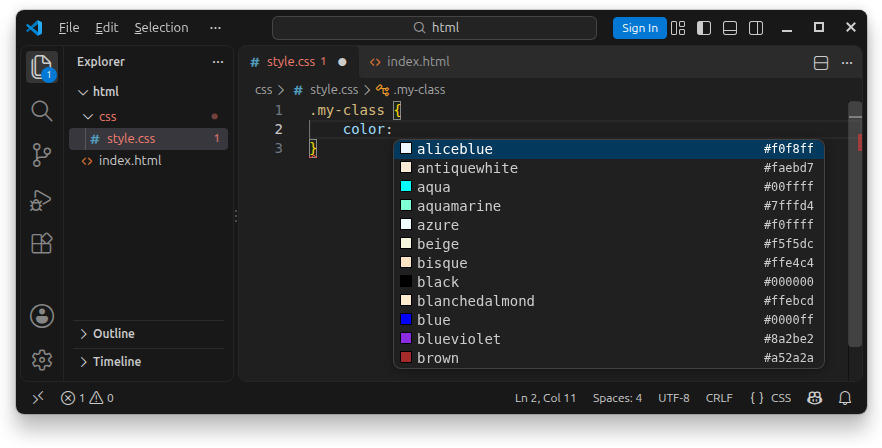
Task: Click the index.html file icon in Explorer
Action: coord(87,161)
